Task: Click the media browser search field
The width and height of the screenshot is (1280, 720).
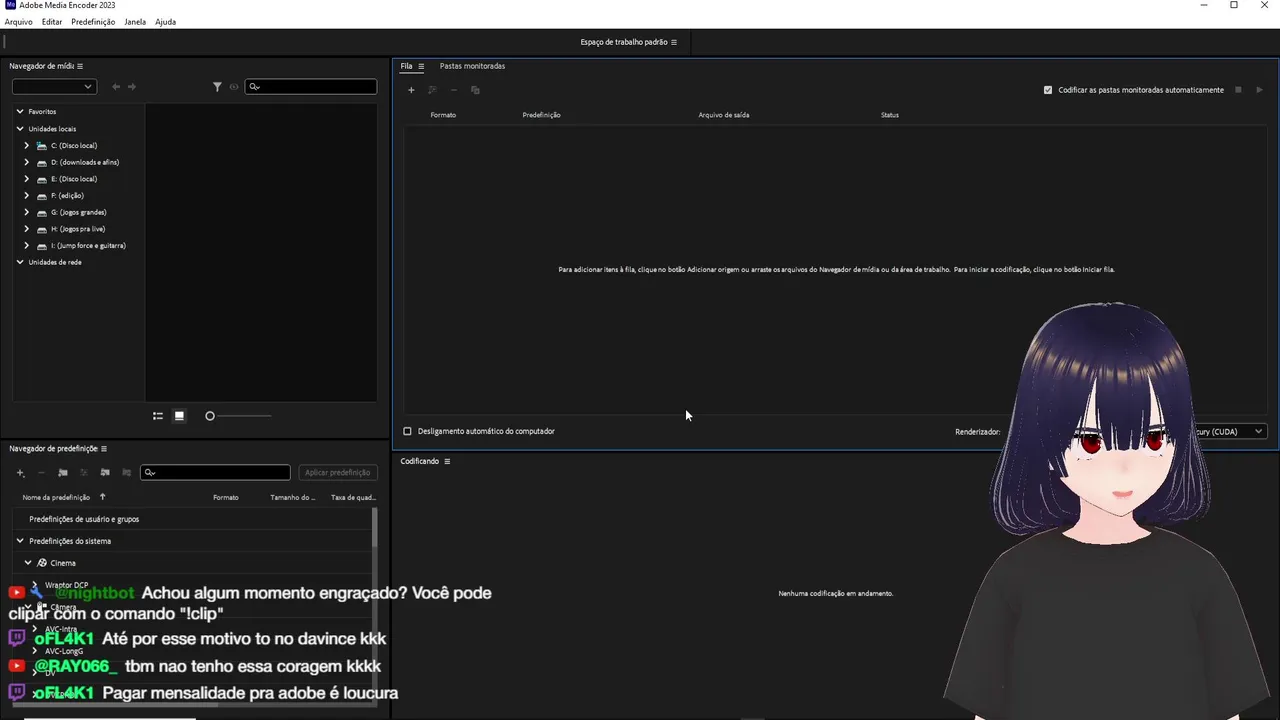Action: (x=311, y=87)
